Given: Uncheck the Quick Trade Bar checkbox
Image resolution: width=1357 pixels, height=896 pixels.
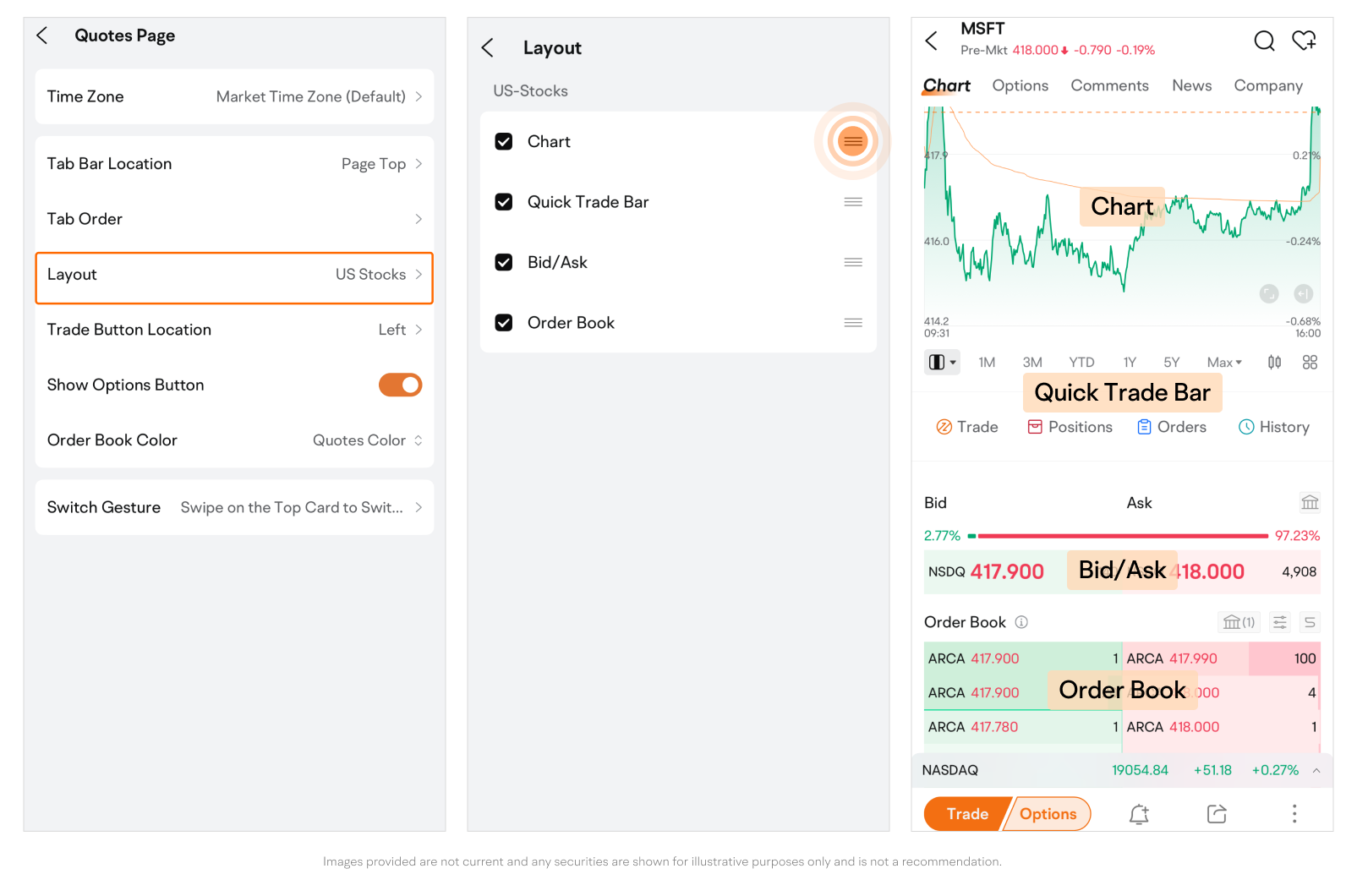Looking at the screenshot, I should click(x=504, y=202).
